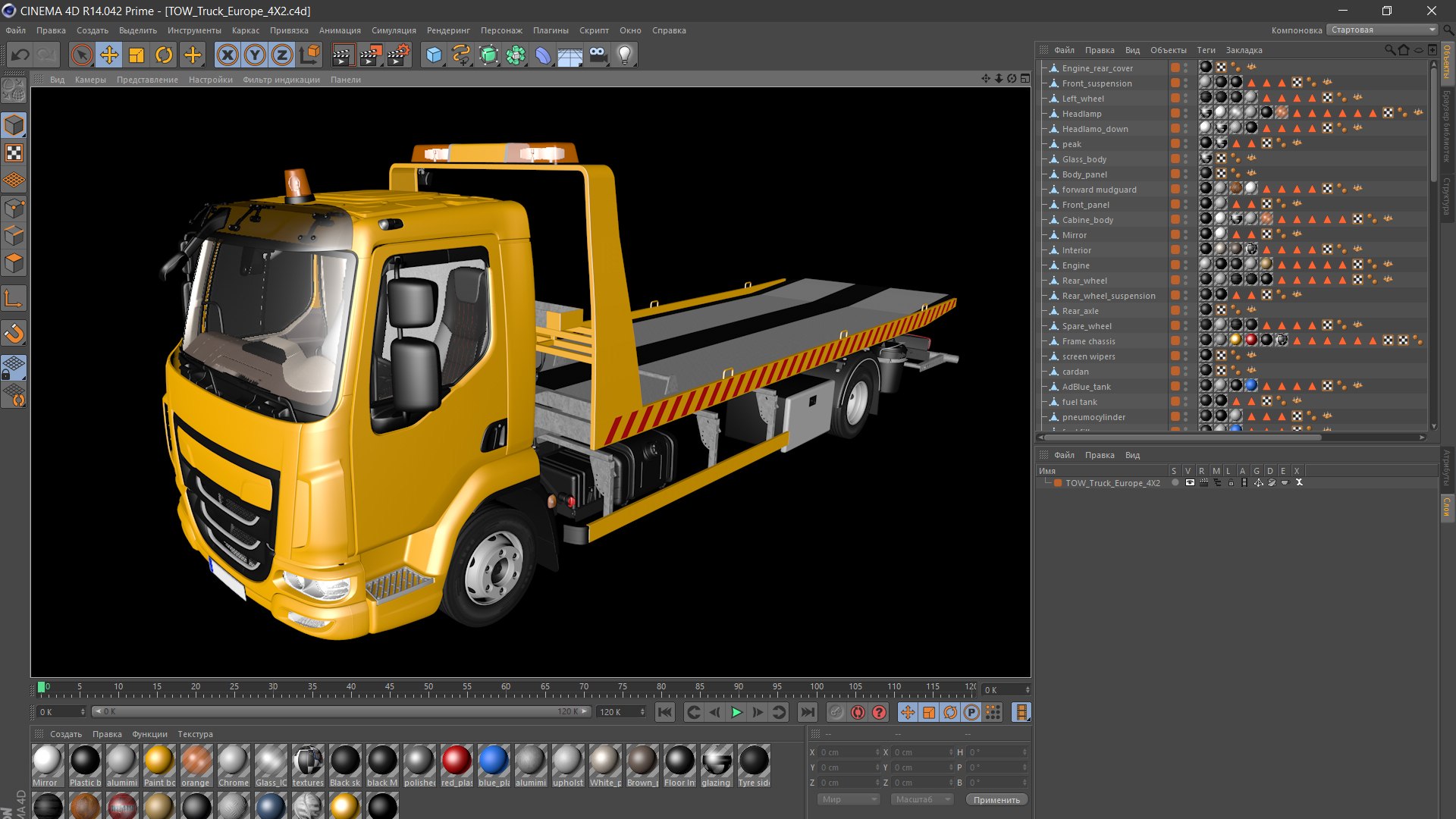Select the Rotate tool

click(164, 55)
